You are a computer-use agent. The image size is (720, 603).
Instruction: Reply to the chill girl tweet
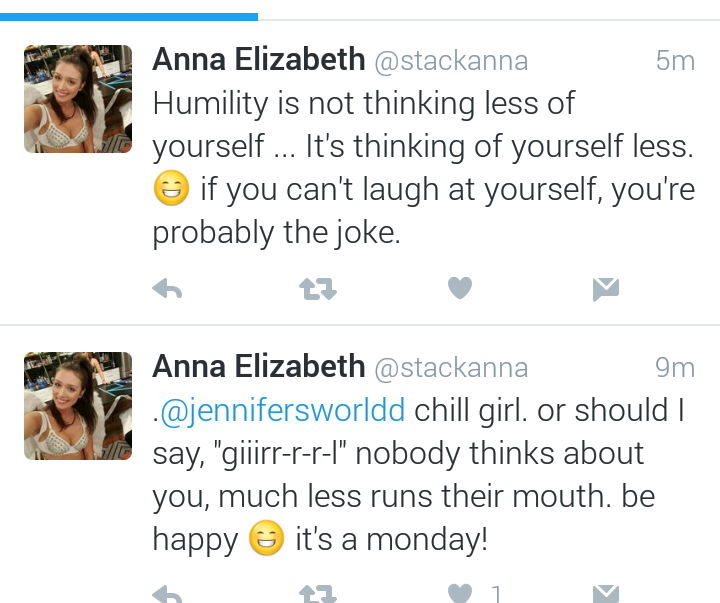click(167, 594)
